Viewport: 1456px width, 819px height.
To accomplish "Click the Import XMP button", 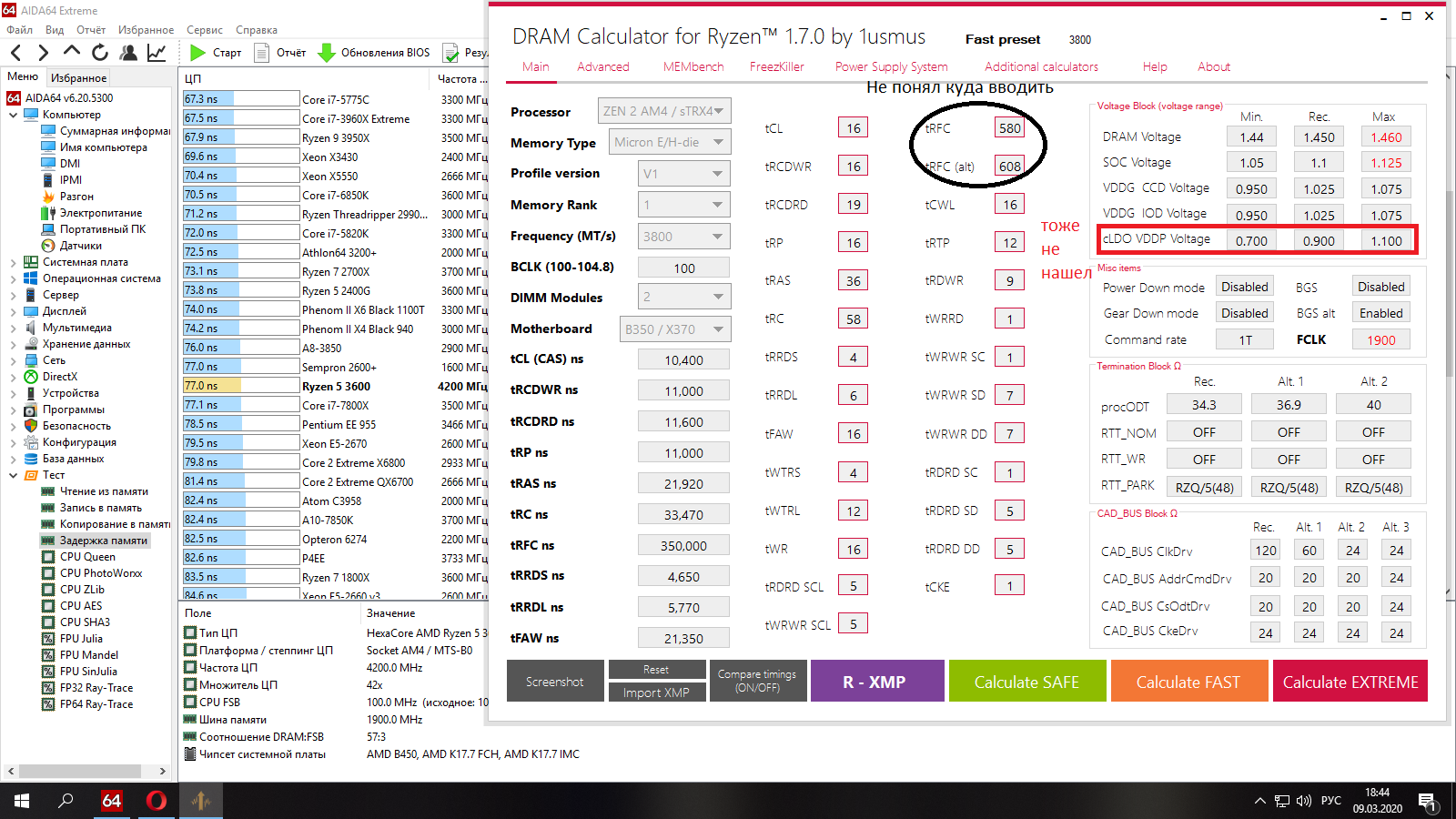I will point(656,693).
